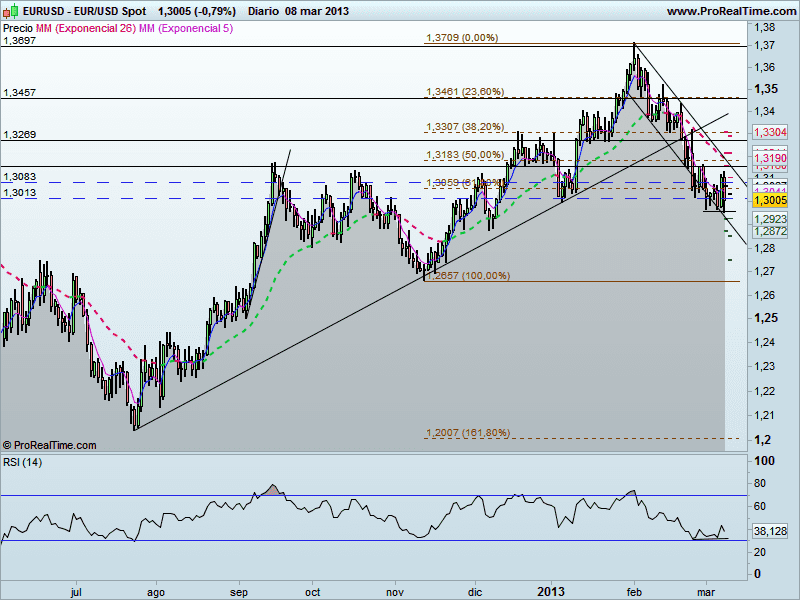This screenshot has height=600, width=800.
Task: Click the candlestick icon in the title bar
Action: [x=10, y=10]
